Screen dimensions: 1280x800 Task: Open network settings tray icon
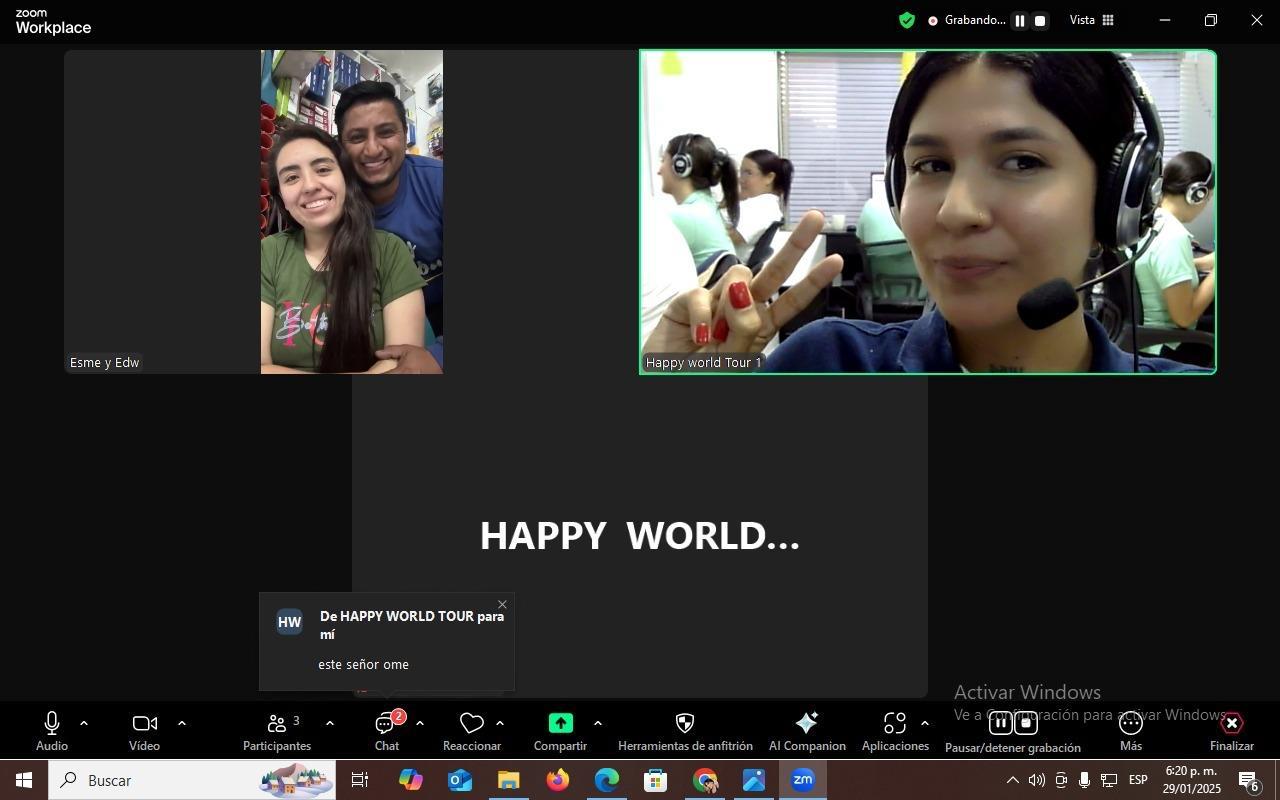coord(1109,780)
